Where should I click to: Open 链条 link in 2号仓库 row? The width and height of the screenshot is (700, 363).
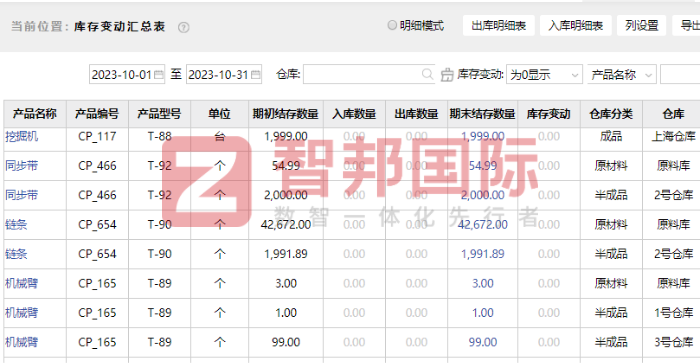[16, 254]
